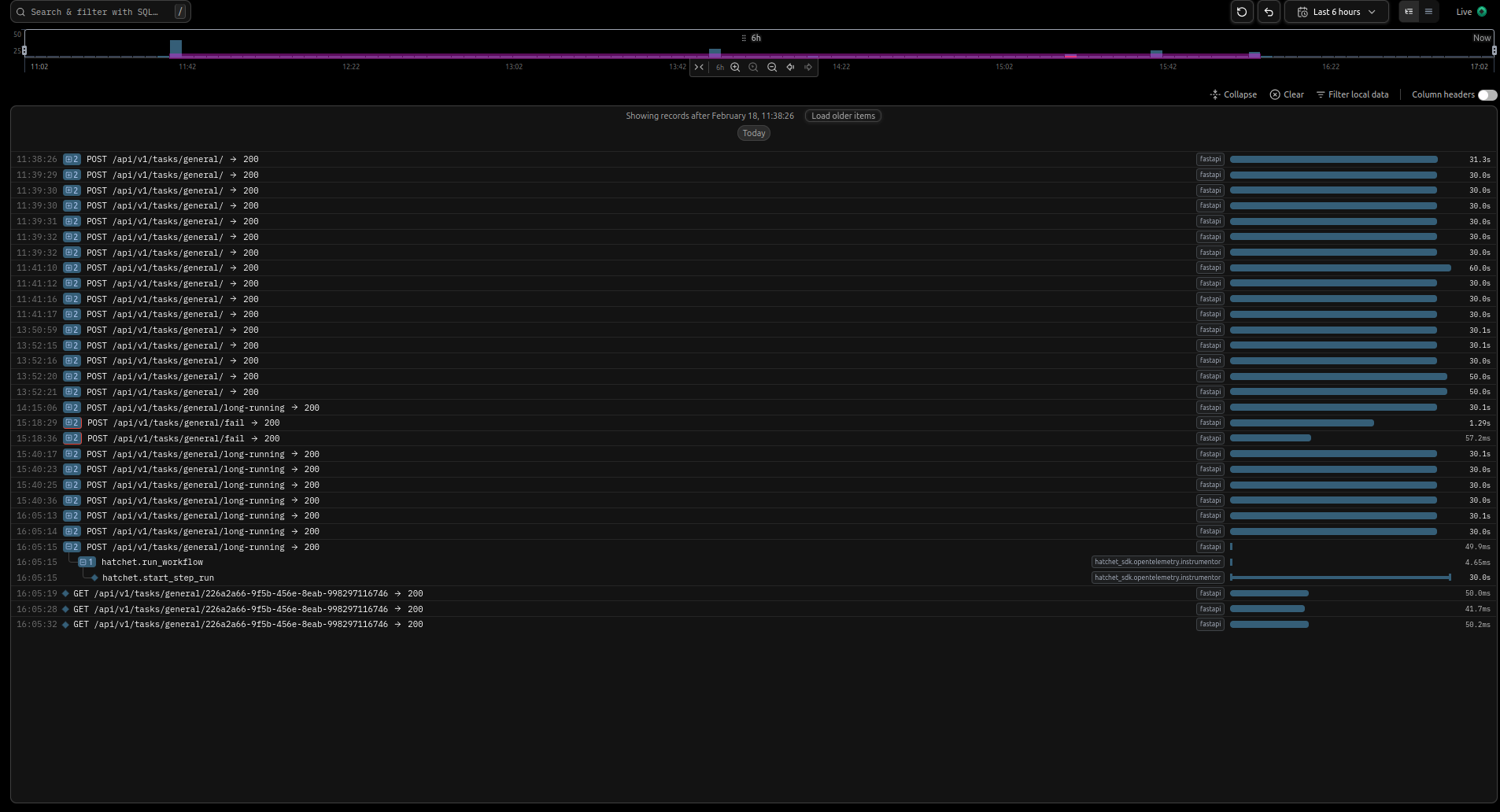Switch to flat list view layout

coord(1428,12)
